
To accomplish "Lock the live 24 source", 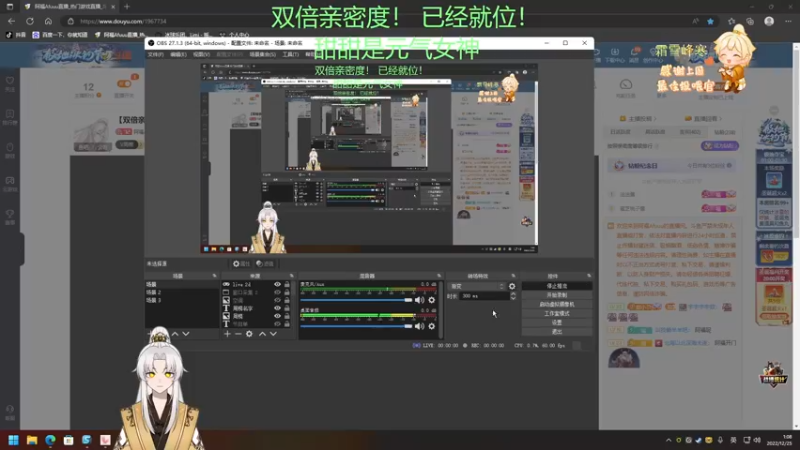I will [287, 284].
